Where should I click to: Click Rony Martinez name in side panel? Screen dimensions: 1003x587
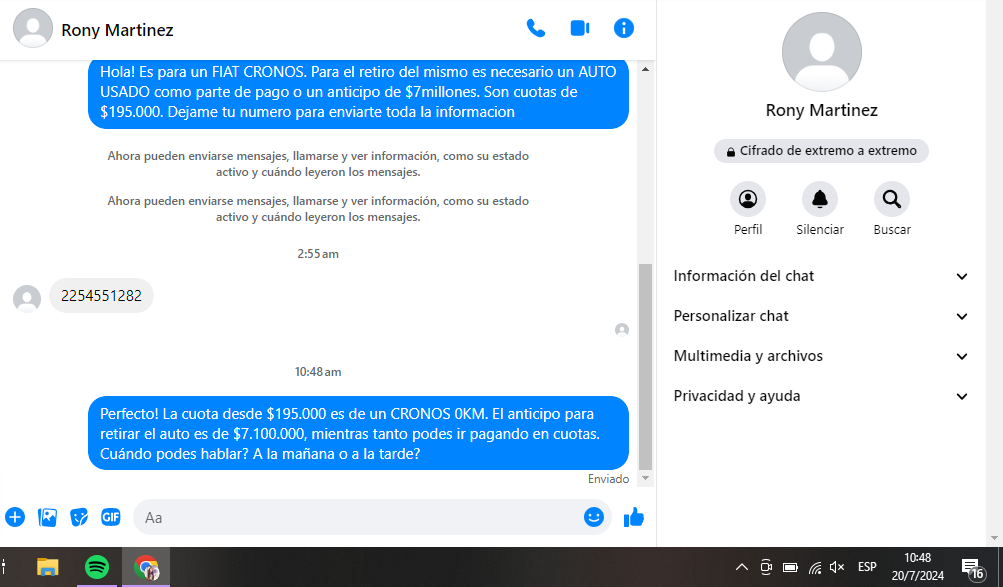click(821, 111)
